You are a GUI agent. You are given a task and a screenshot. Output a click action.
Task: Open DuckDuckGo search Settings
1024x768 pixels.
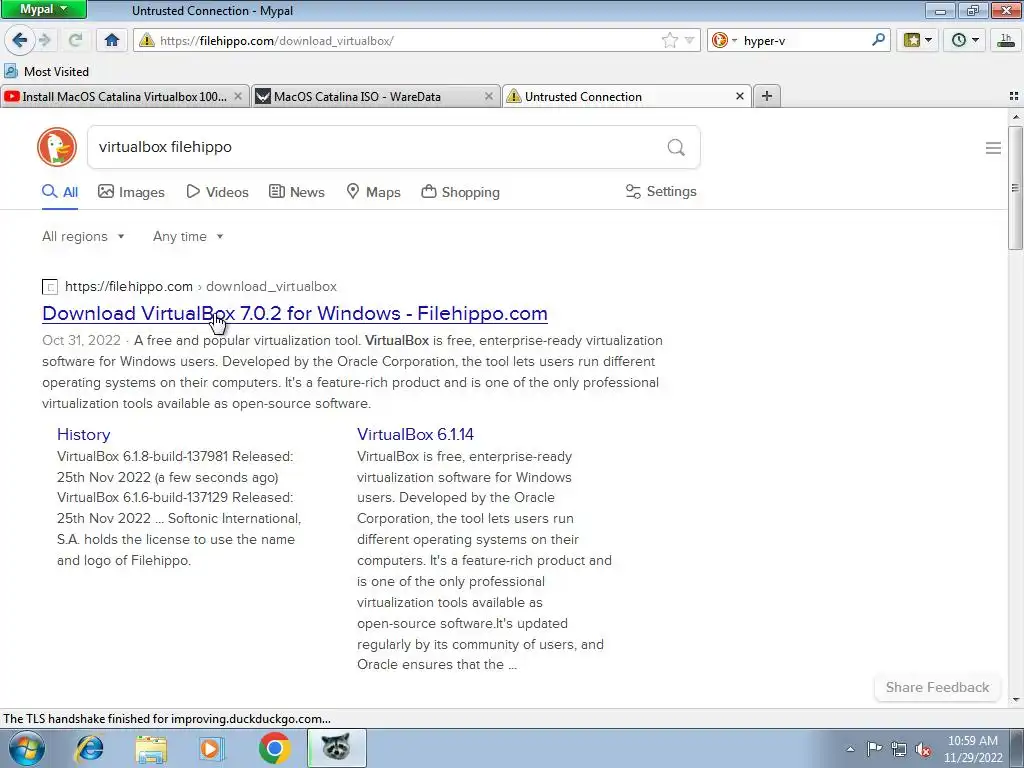tap(661, 191)
